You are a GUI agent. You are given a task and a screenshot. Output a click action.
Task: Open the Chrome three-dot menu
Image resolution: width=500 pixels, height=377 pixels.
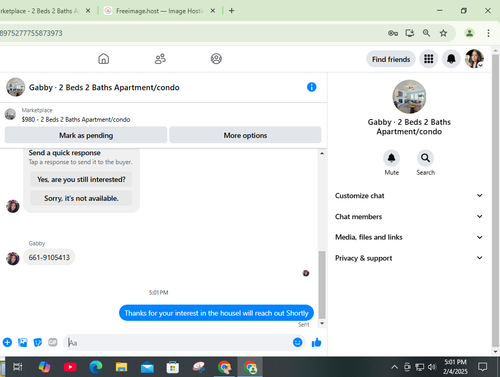(488, 33)
